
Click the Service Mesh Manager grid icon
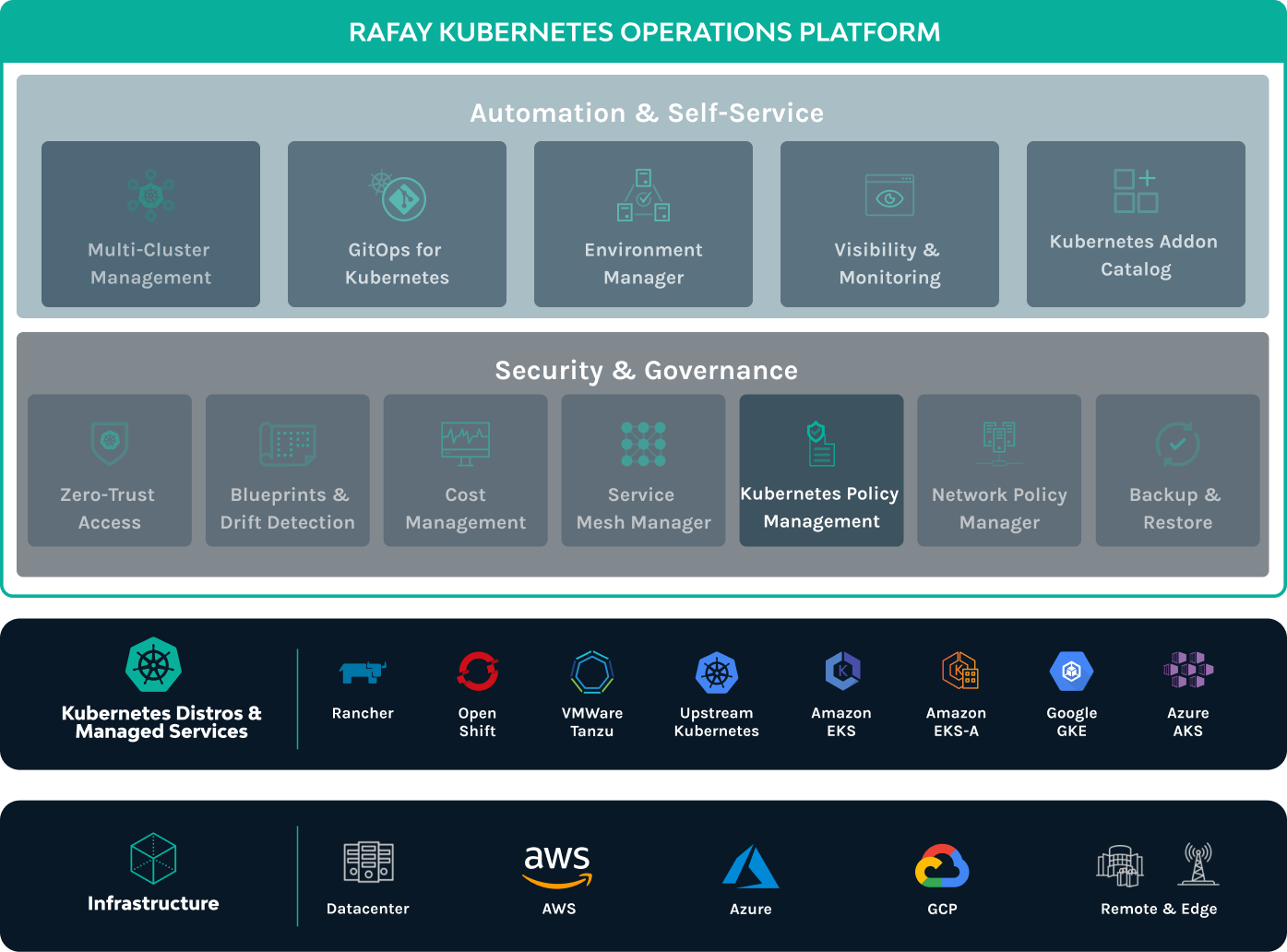644,444
